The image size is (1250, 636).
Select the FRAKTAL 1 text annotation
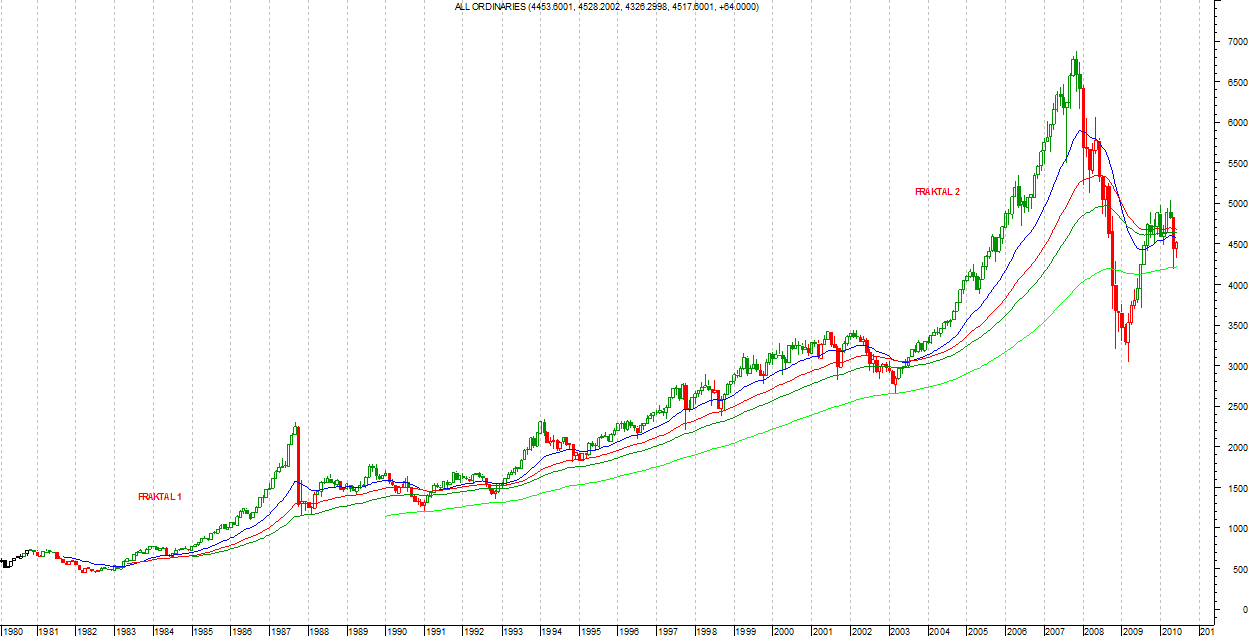(160, 496)
